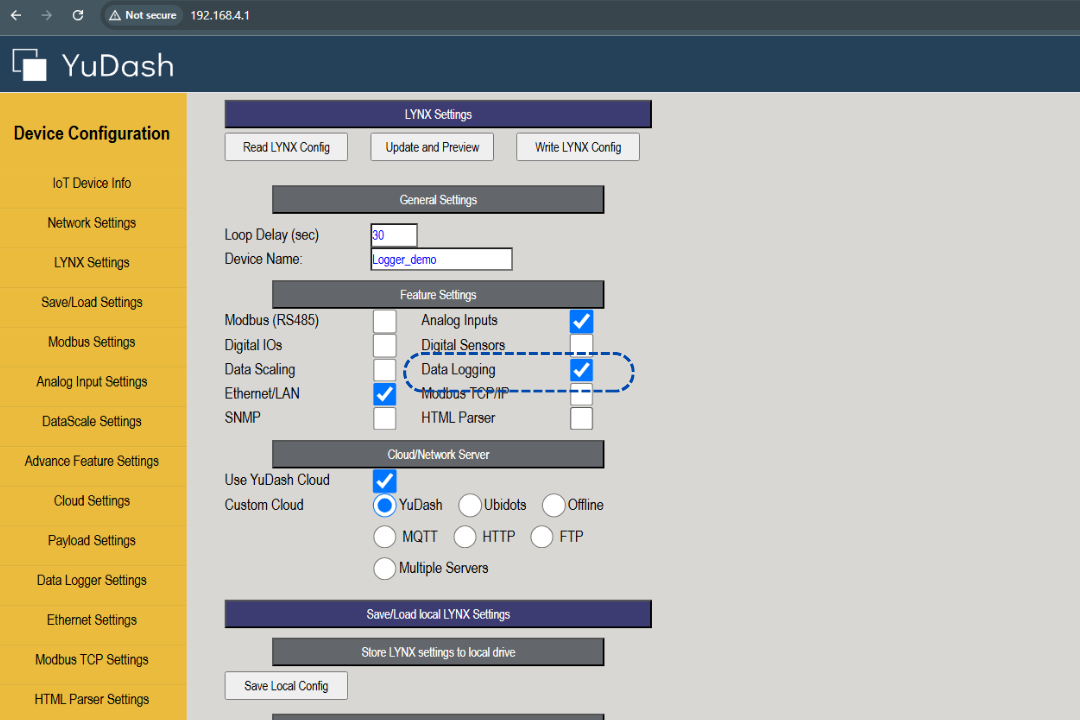Image resolution: width=1080 pixels, height=720 pixels.
Task: Click the browser forward arrow
Action: pos(47,15)
